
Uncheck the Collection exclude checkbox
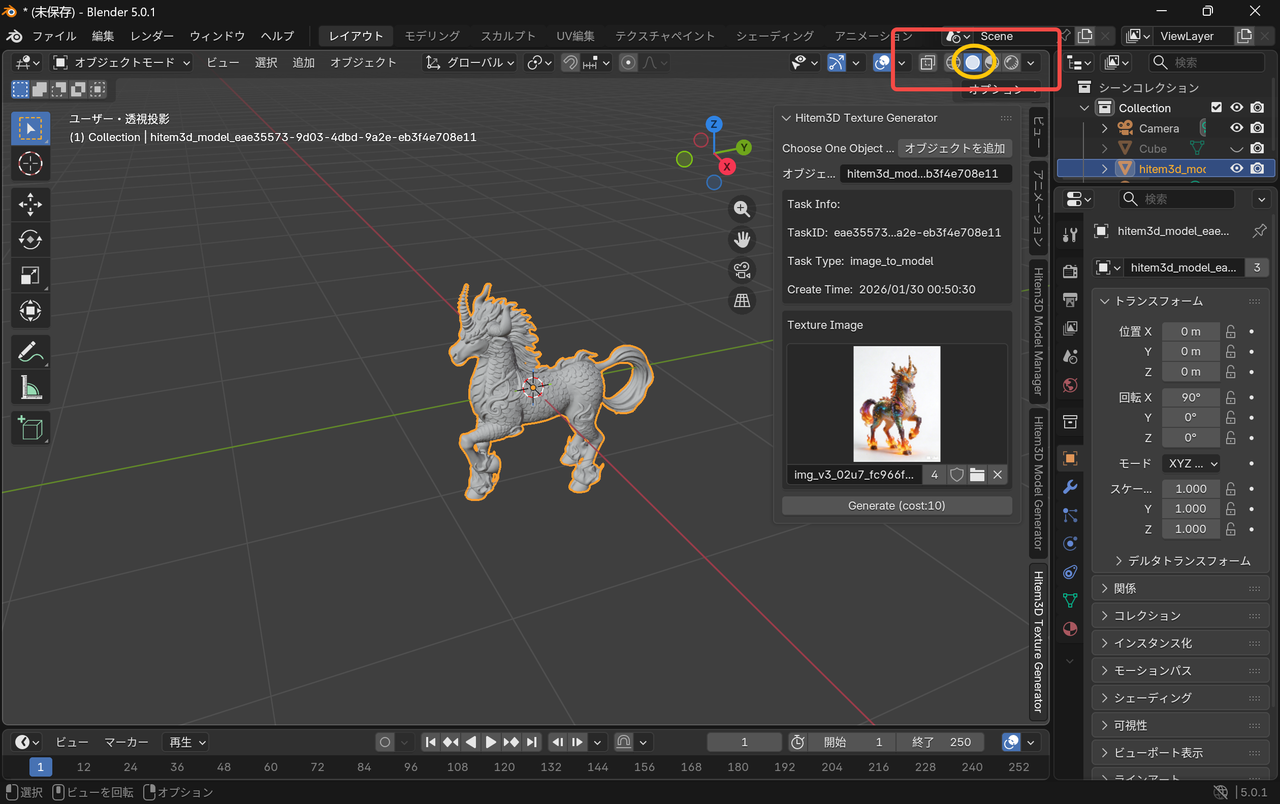pyautogui.click(x=1216, y=108)
